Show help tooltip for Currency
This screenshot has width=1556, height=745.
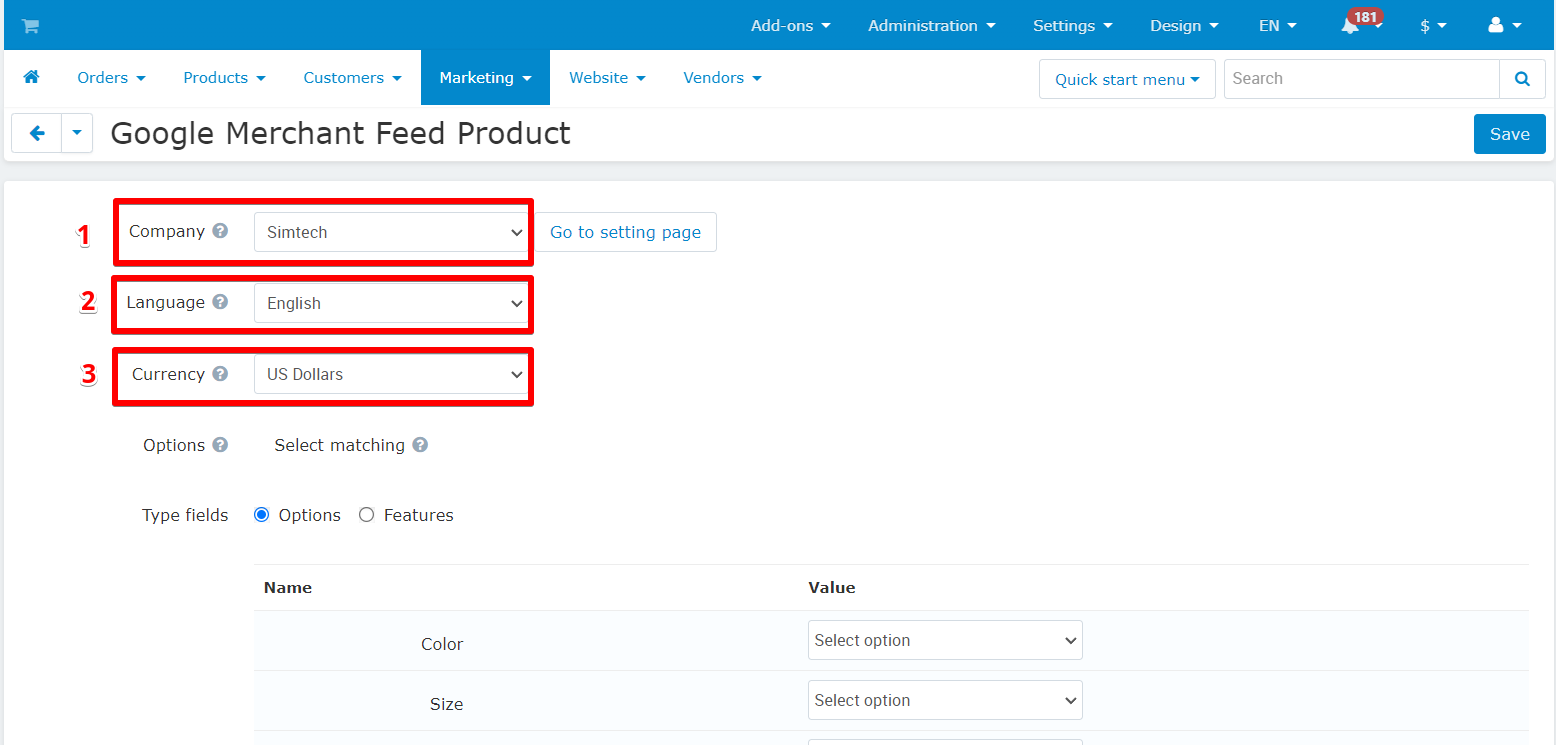220,374
